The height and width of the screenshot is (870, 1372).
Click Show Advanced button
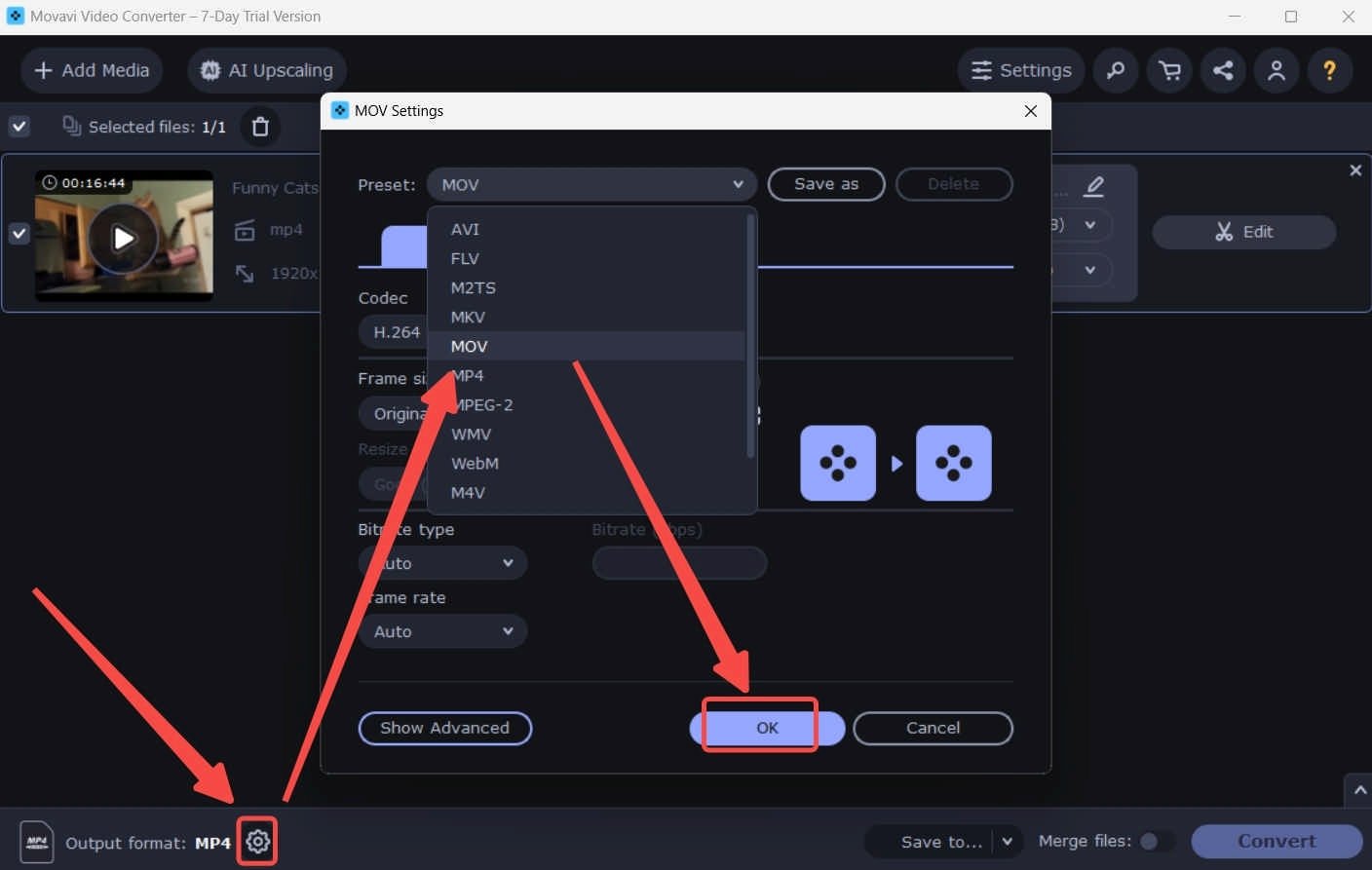(445, 728)
